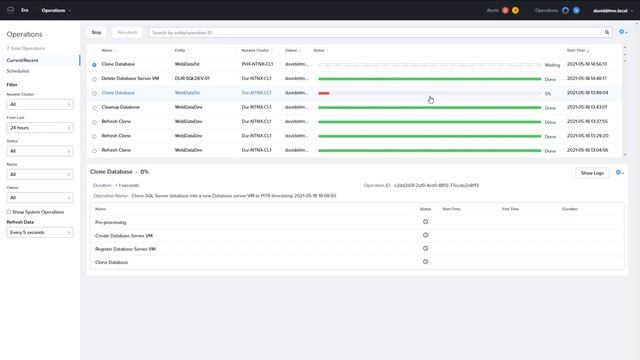The height and width of the screenshot is (360, 640).
Task: Click the Pre-processing pending status icon
Action: coord(425,222)
